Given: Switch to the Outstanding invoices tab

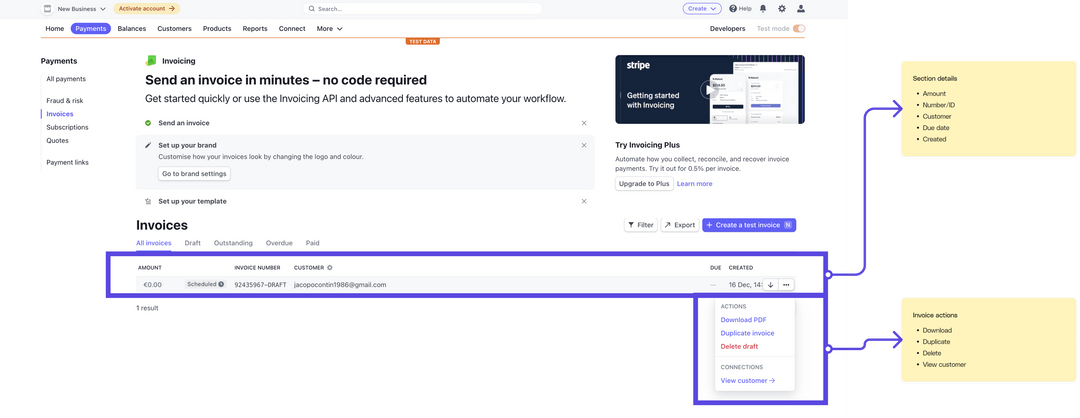Looking at the screenshot, I should pyautogui.click(x=233, y=243).
